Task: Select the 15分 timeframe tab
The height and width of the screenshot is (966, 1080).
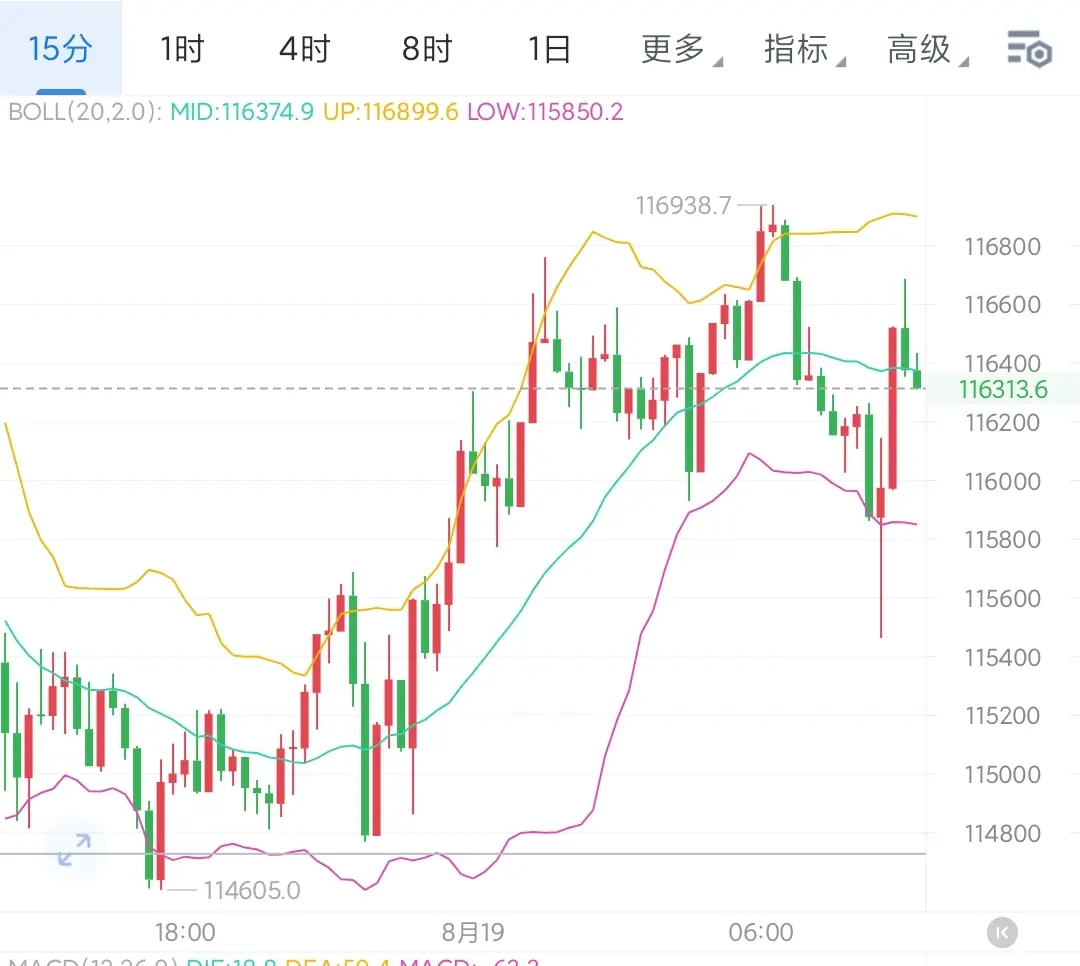Action: pos(61,48)
